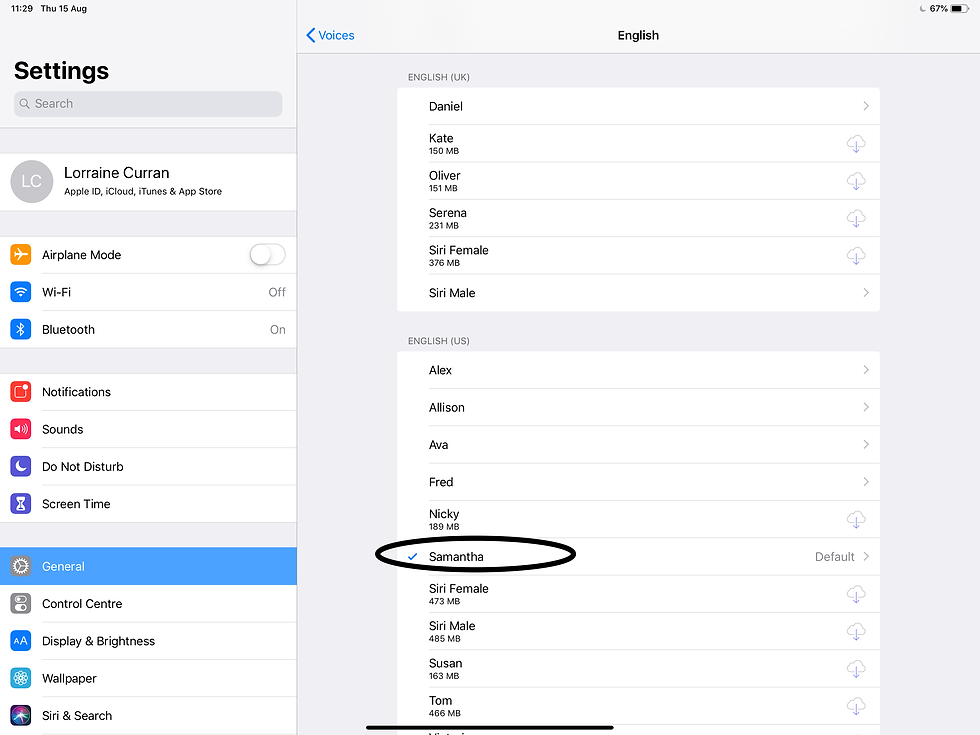Open Sounds settings
The width and height of the screenshot is (980, 735).
(x=148, y=429)
